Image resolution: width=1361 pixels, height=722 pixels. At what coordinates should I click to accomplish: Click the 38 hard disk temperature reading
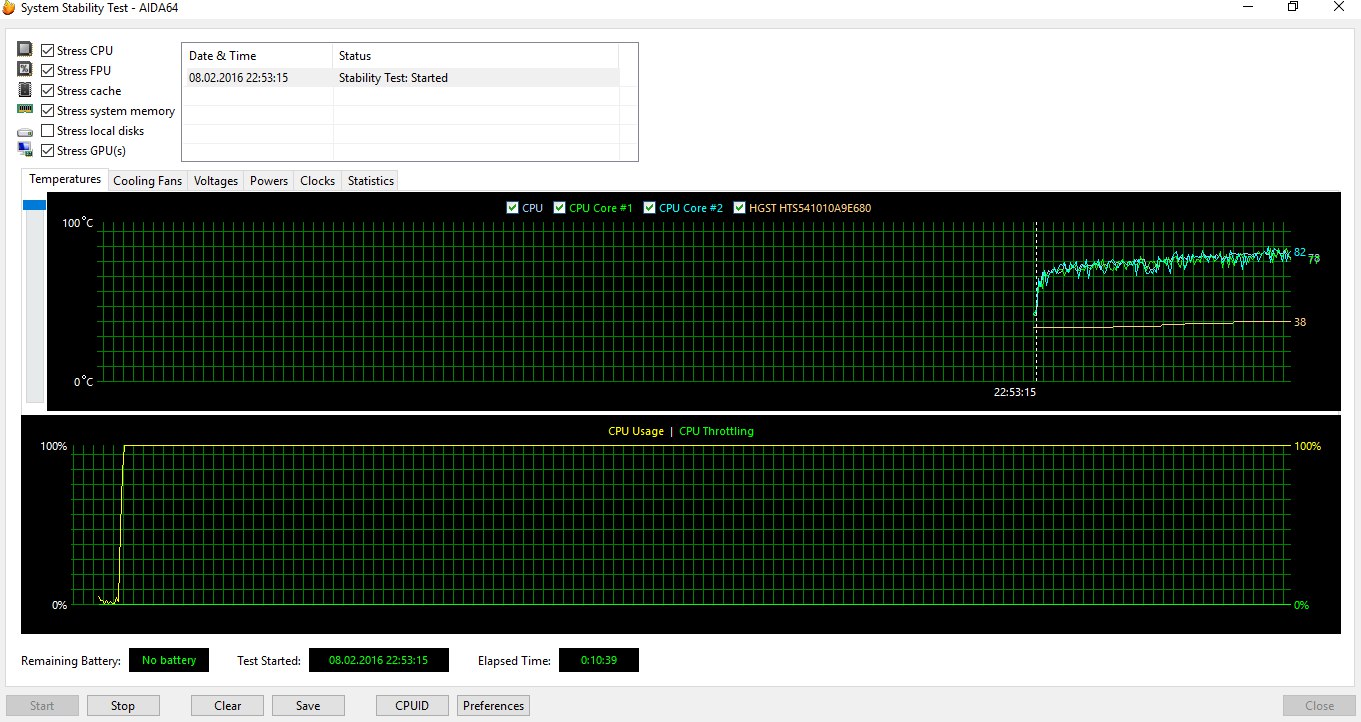[1300, 322]
